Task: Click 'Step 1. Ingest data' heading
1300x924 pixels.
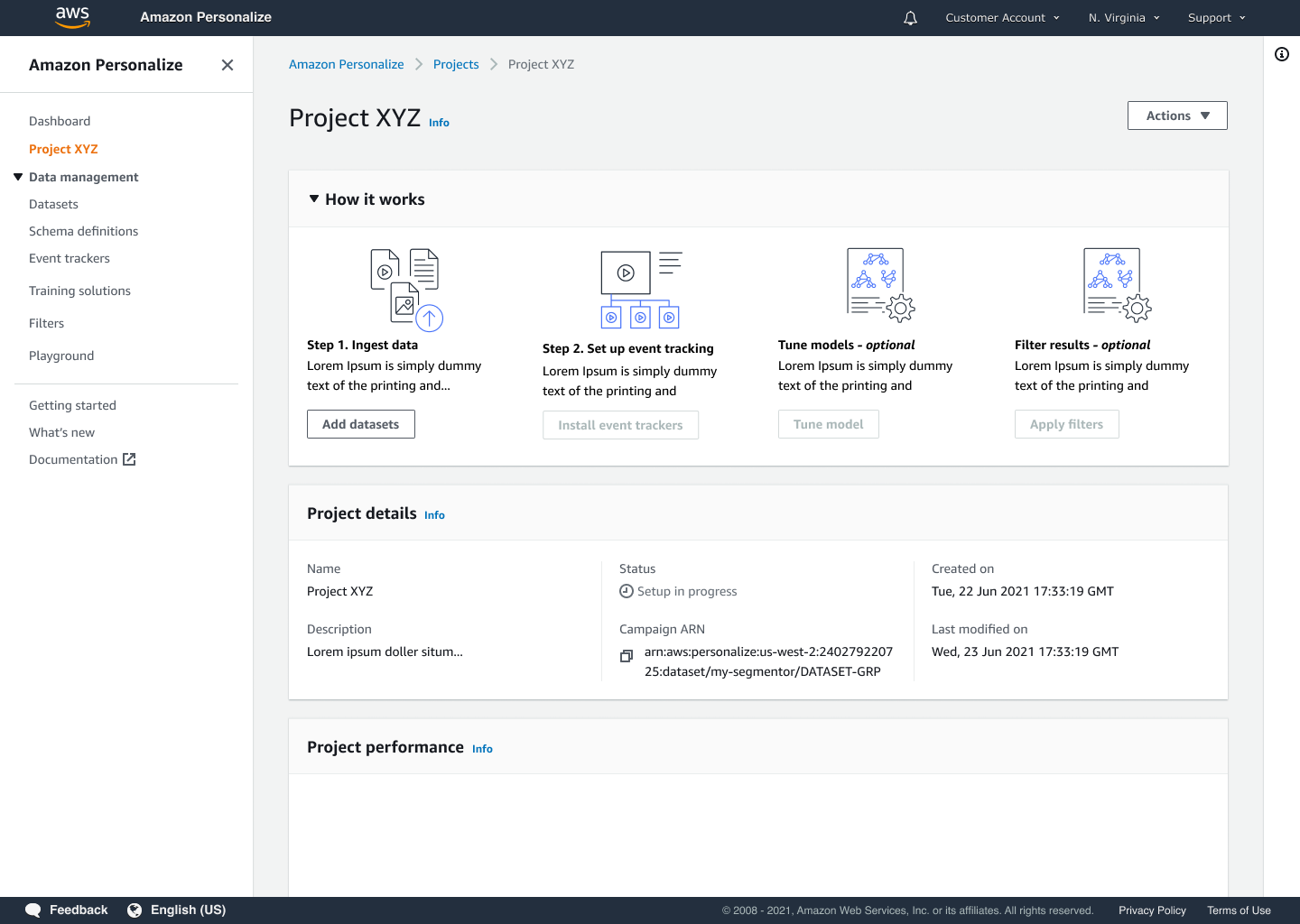Action: coord(362,345)
